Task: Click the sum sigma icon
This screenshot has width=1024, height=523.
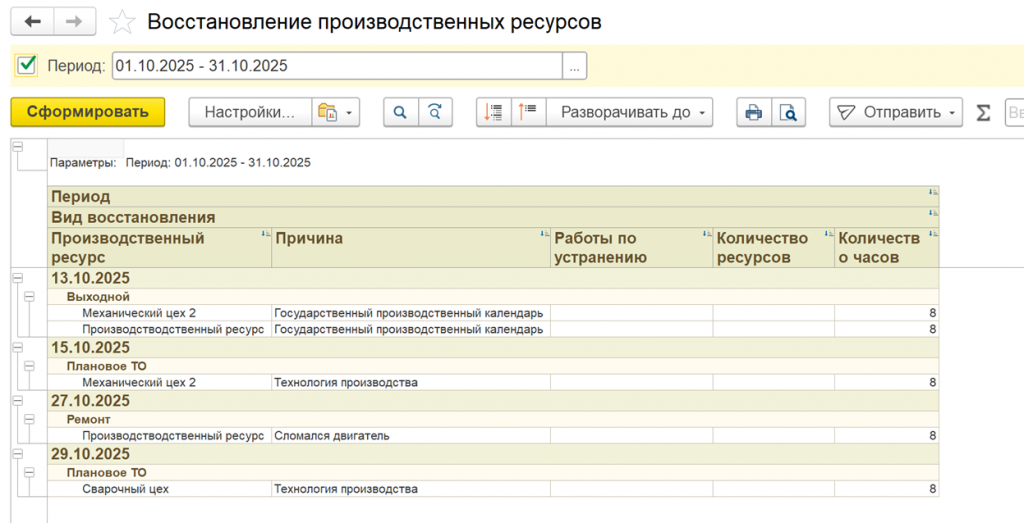Action: coord(983,112)
